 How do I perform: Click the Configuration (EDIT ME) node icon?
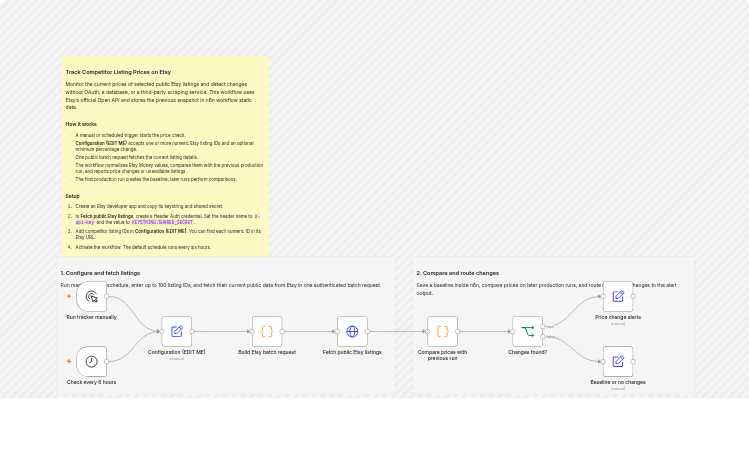[177, 331]
